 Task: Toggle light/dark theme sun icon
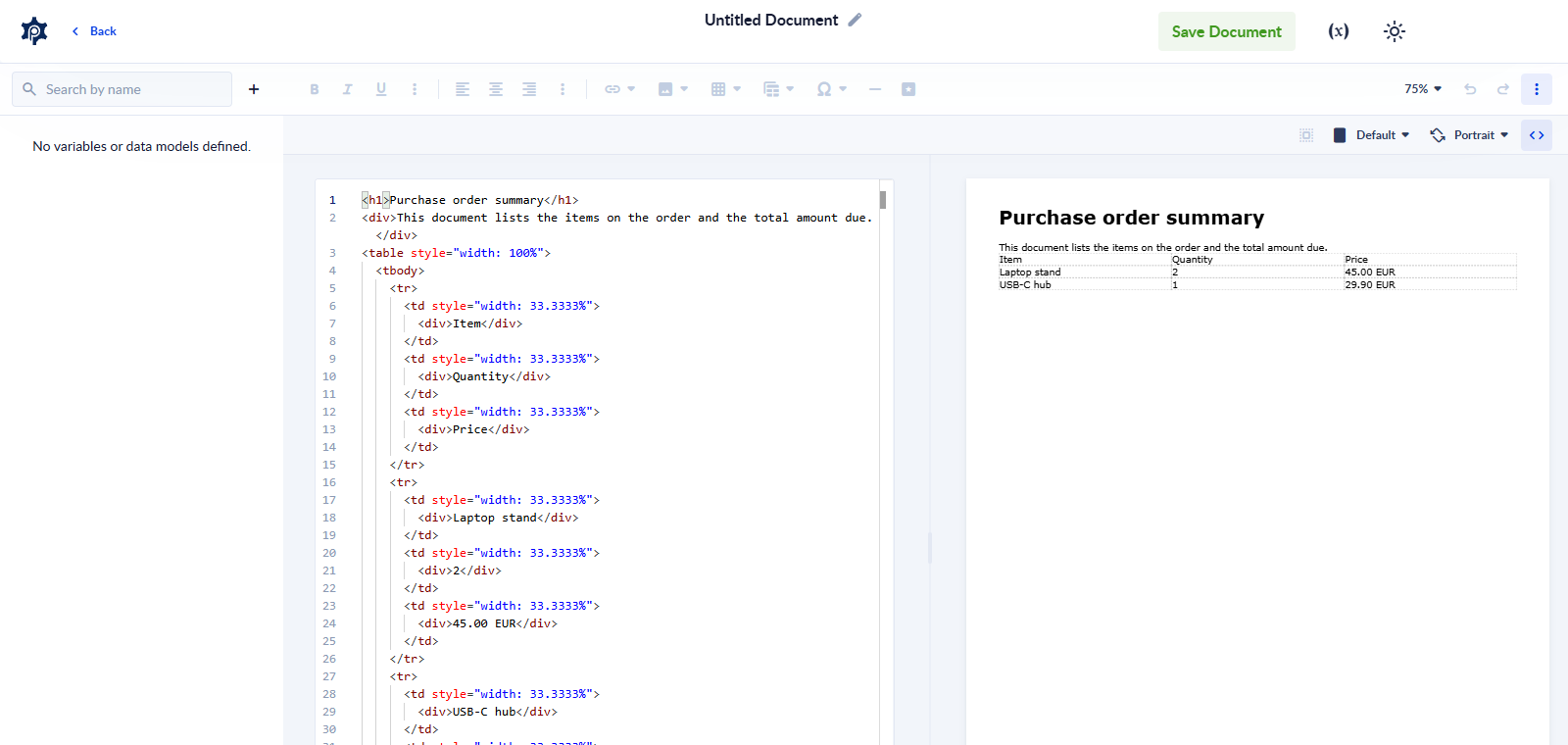[x=1395, y=31]
